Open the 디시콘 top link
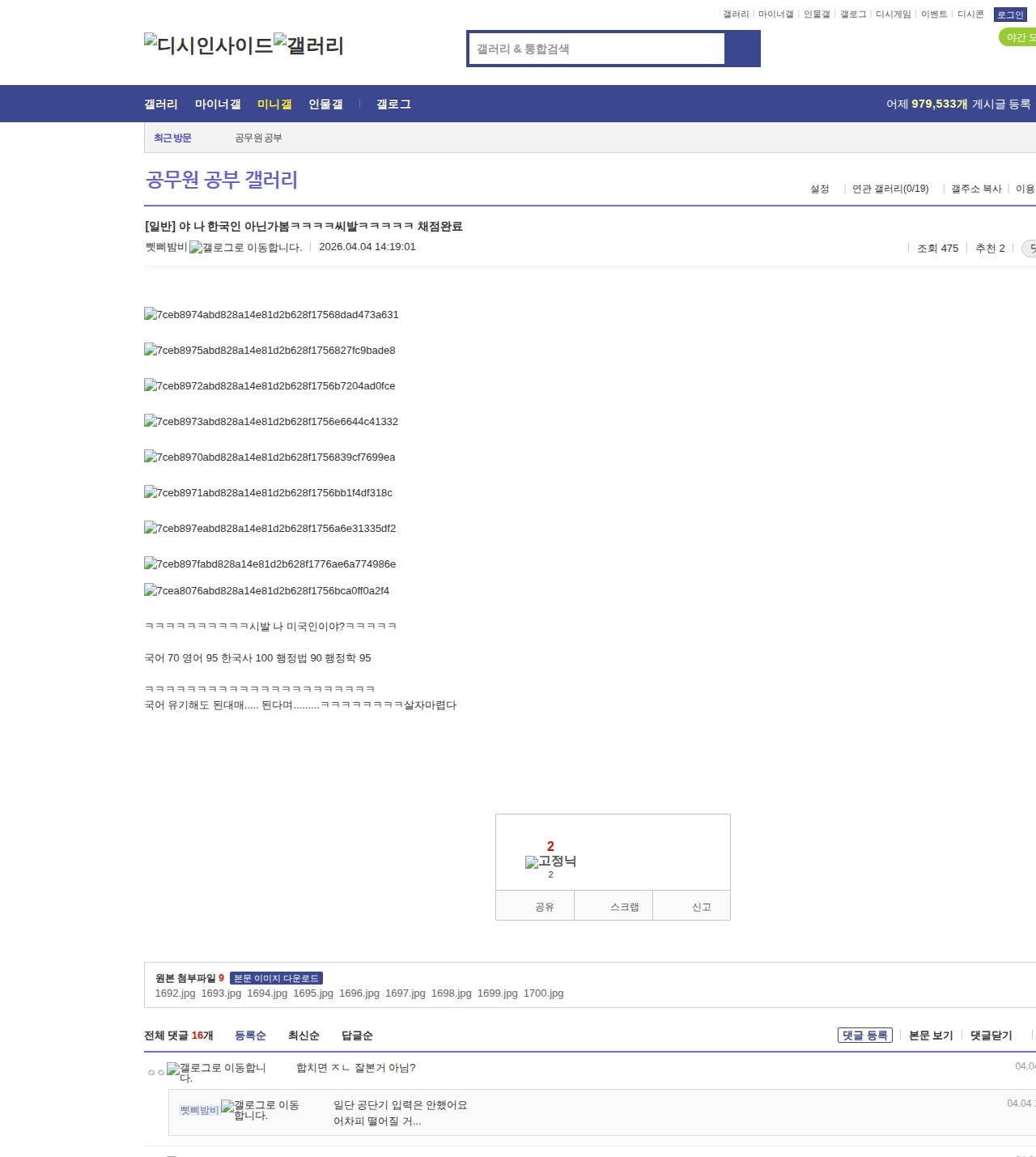This screenshot has width=1036, height=1157. [x=970, y=15]
